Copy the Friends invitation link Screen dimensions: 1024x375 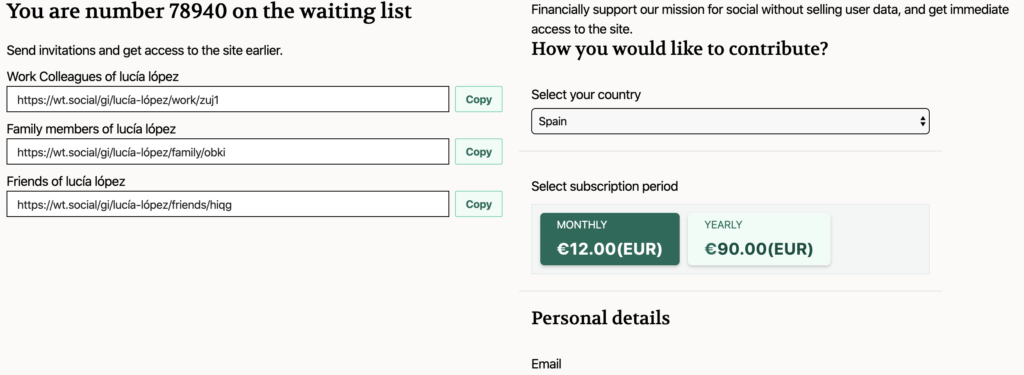pos(479,204)
